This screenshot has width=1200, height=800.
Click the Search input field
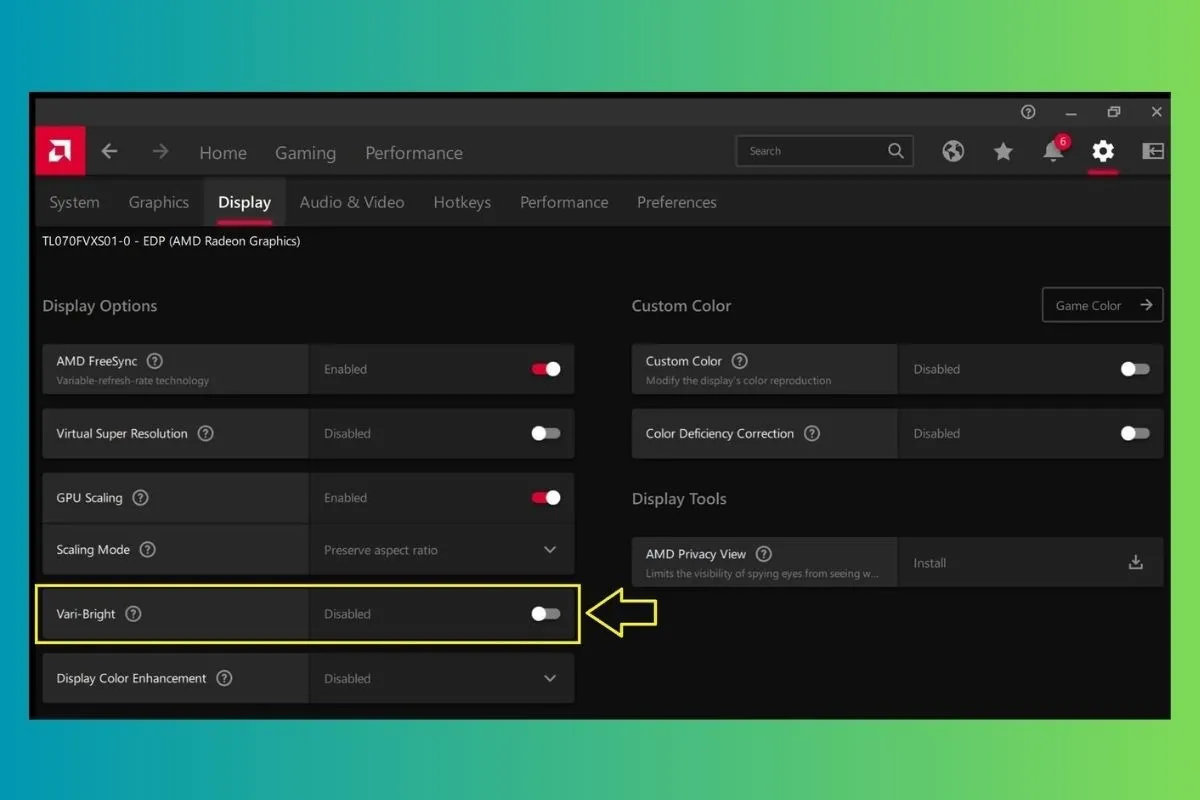(x=810, y=151)
